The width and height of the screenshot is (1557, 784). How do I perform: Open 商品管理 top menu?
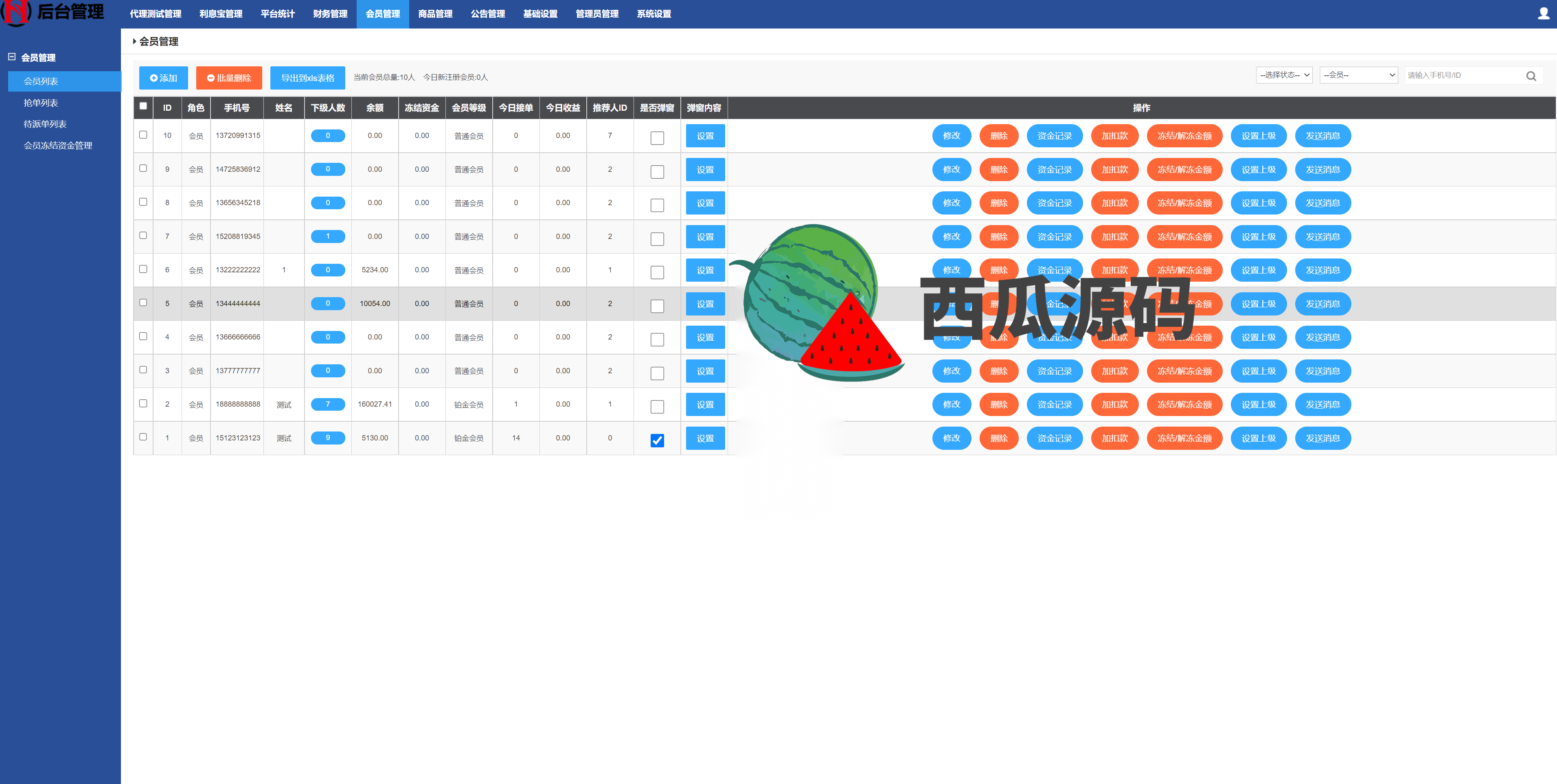click(x=435, y=14)
